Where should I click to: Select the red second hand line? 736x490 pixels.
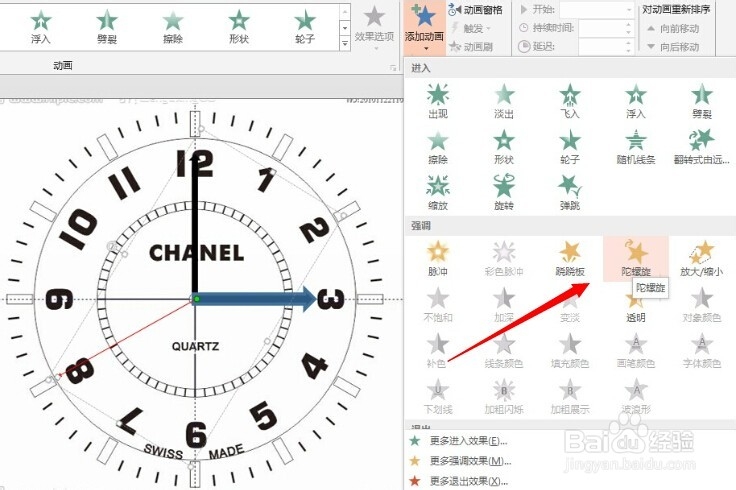pos(125,338)
